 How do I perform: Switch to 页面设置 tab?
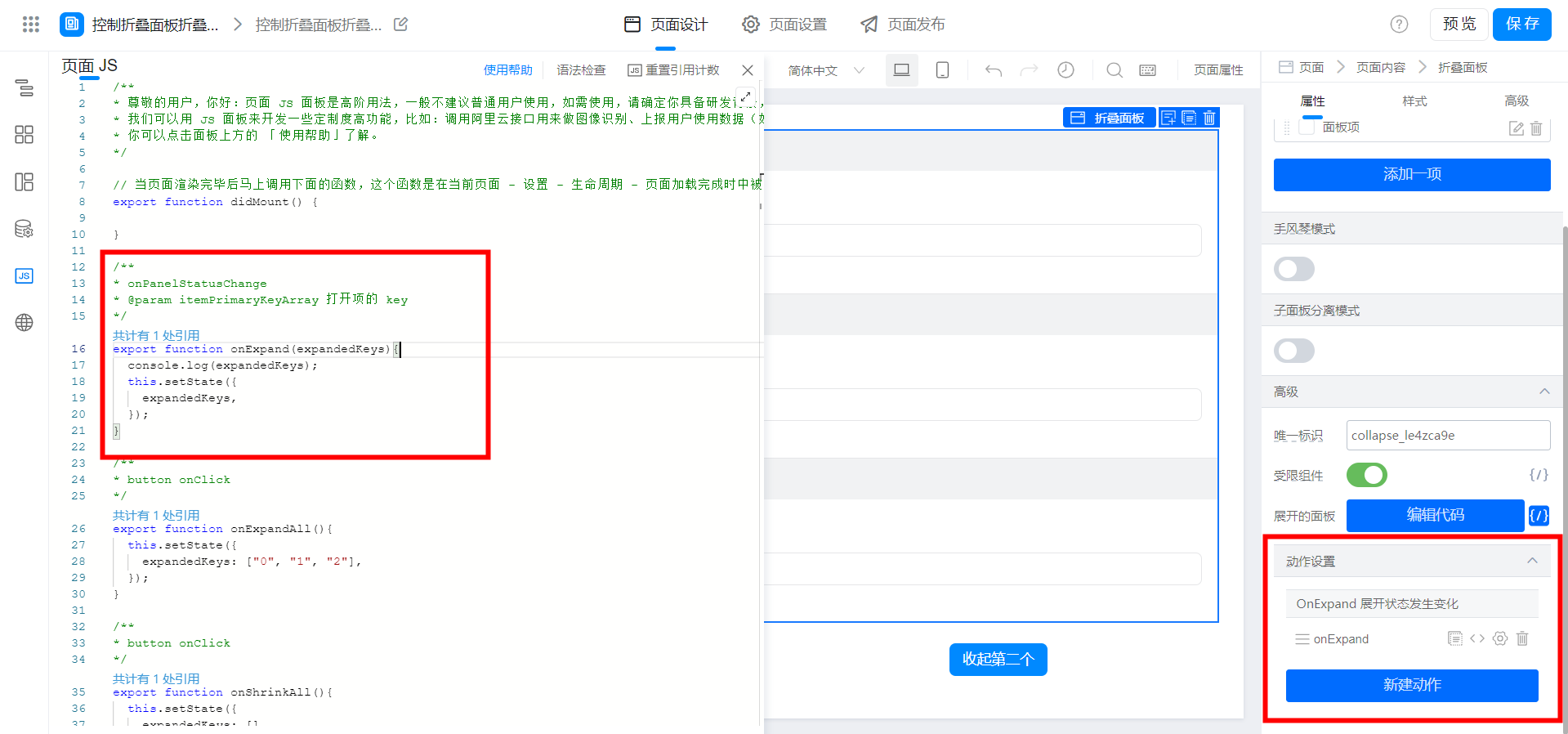pos(784,25)
